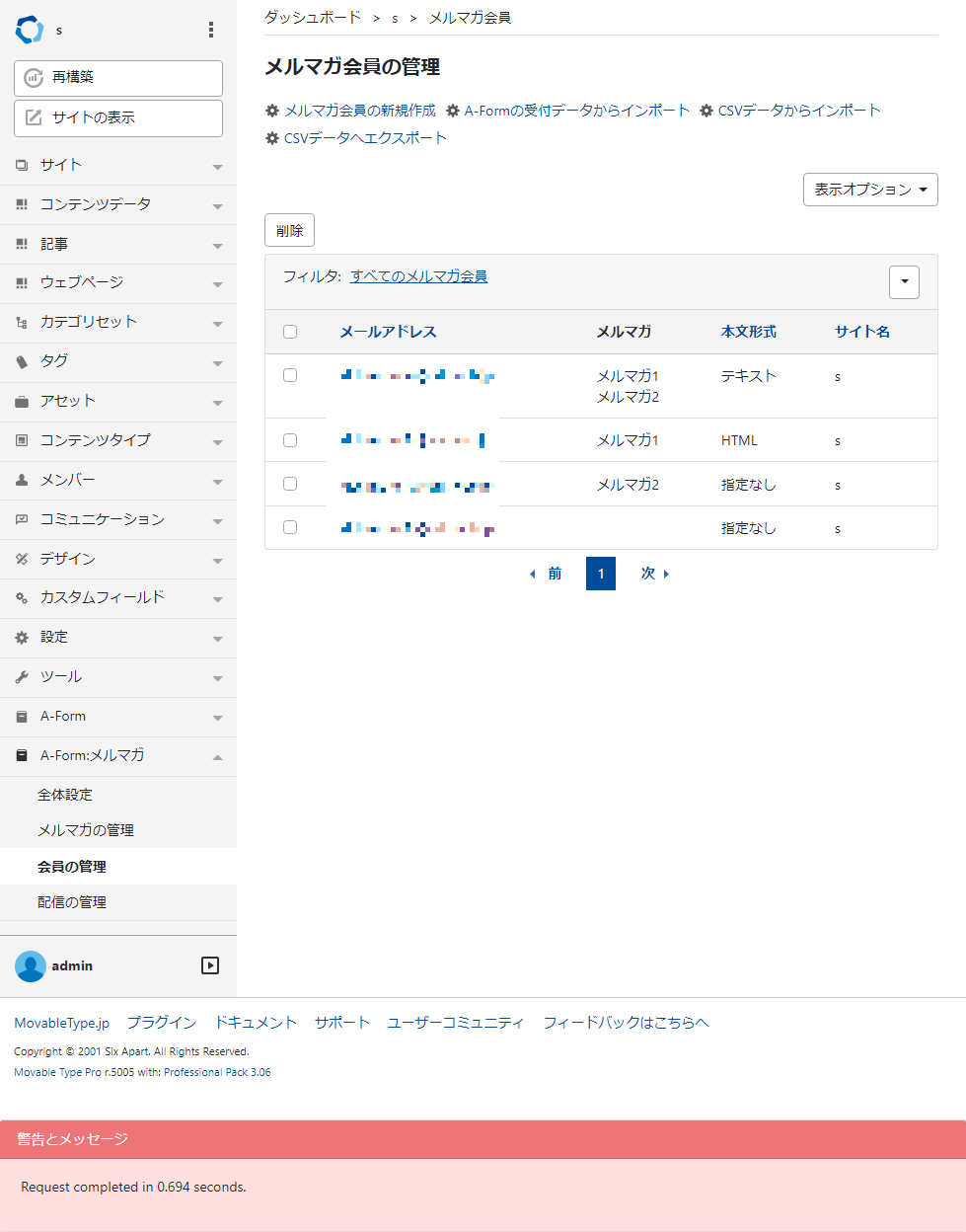Select 配信の管理 in the sidebar
The image size is (966, 1232).
tap(72, 902)
